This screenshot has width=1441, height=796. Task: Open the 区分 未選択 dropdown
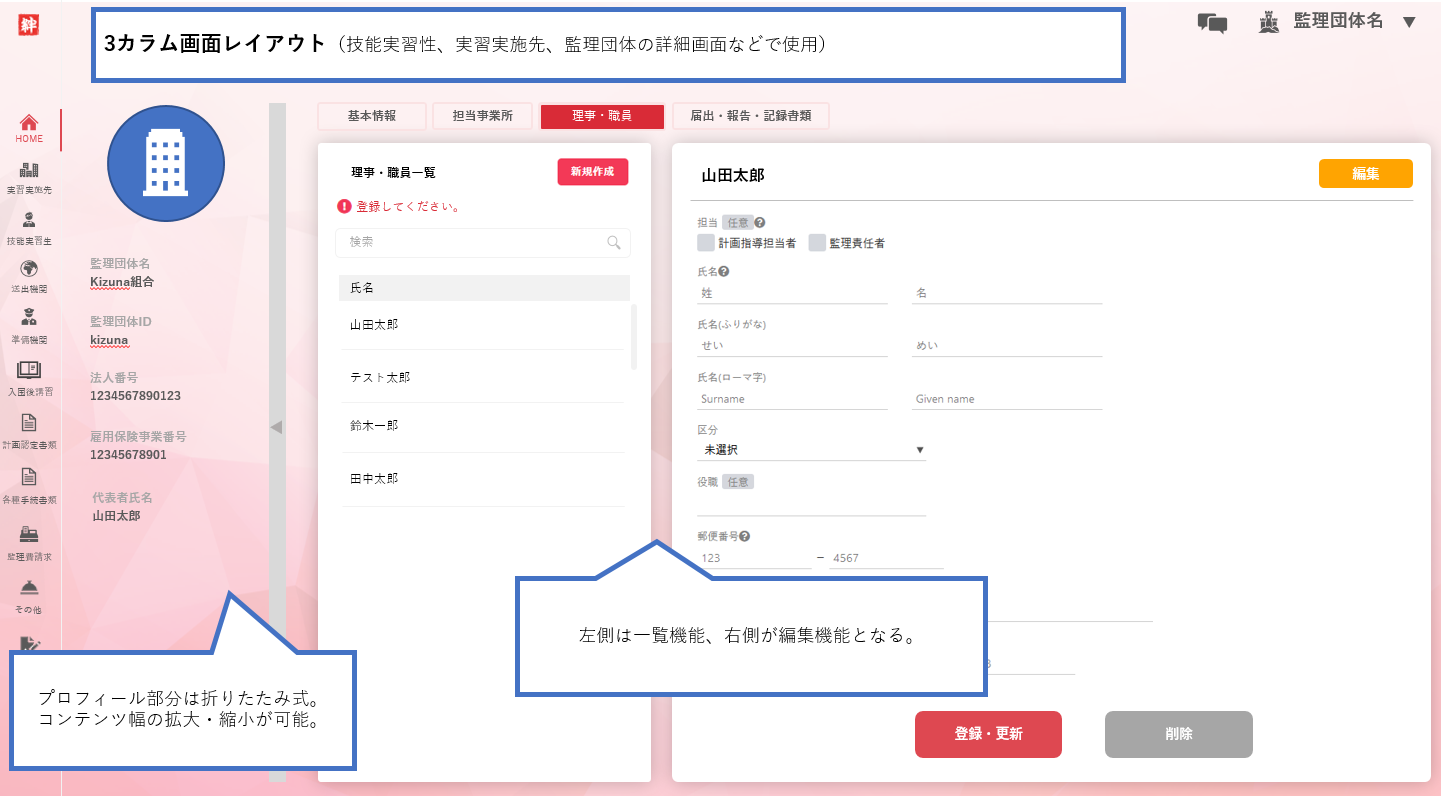811,450
